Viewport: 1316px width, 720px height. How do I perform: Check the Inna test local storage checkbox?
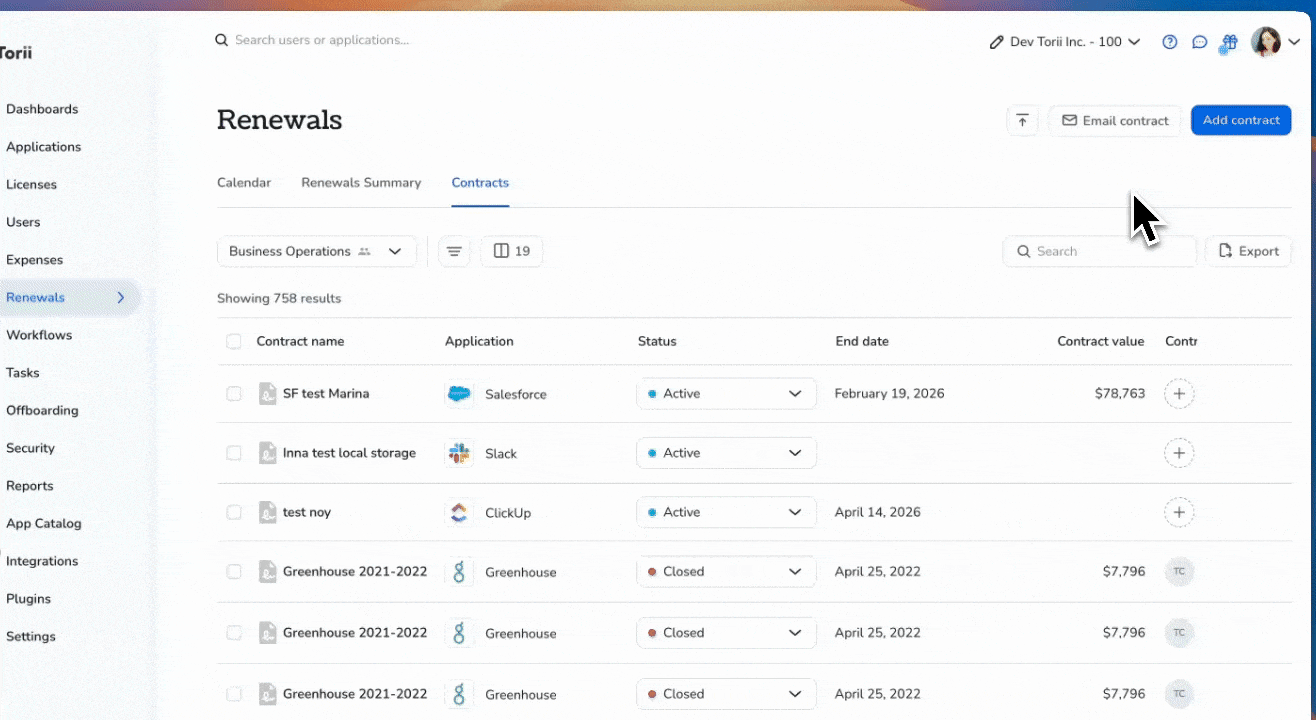[x=234, y=453]
